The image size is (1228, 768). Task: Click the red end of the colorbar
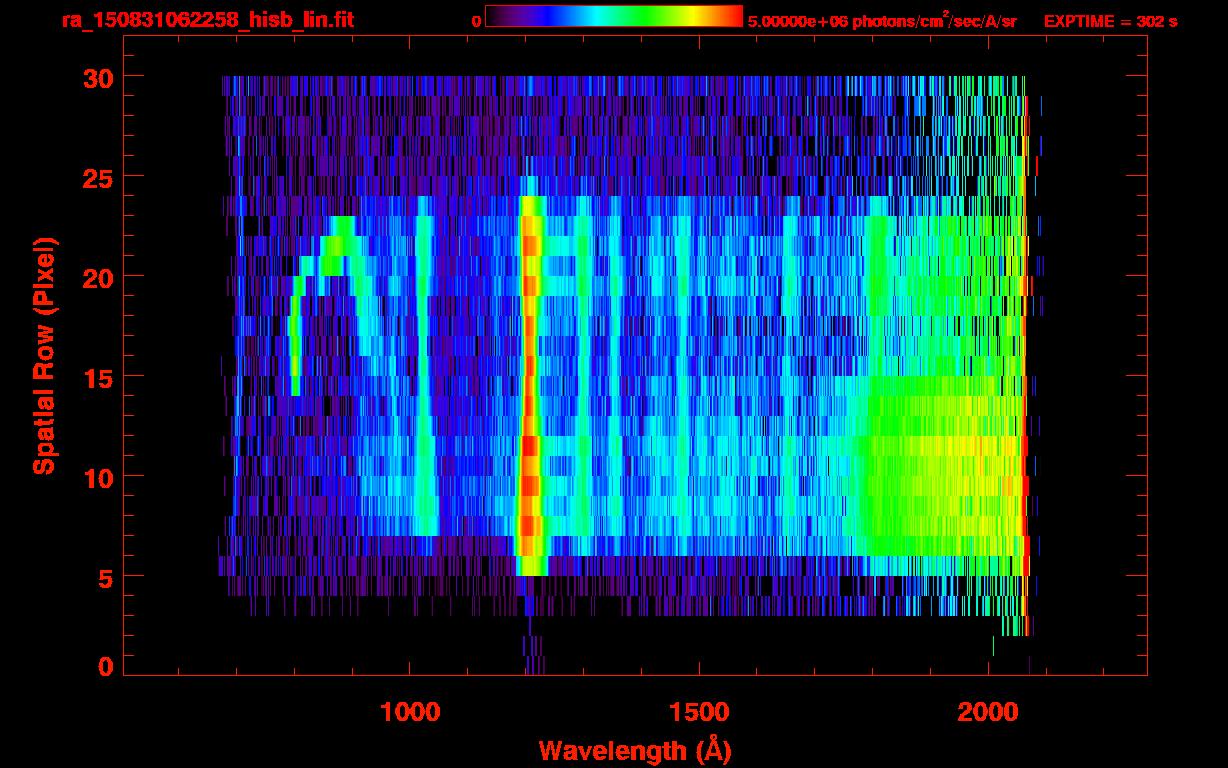point(732,16)
